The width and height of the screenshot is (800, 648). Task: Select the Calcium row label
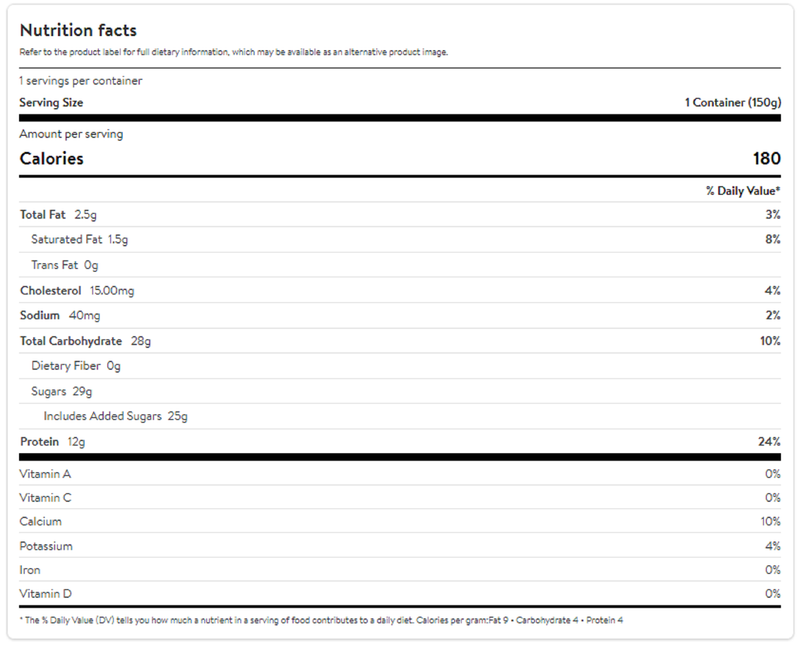coord(41,522)
